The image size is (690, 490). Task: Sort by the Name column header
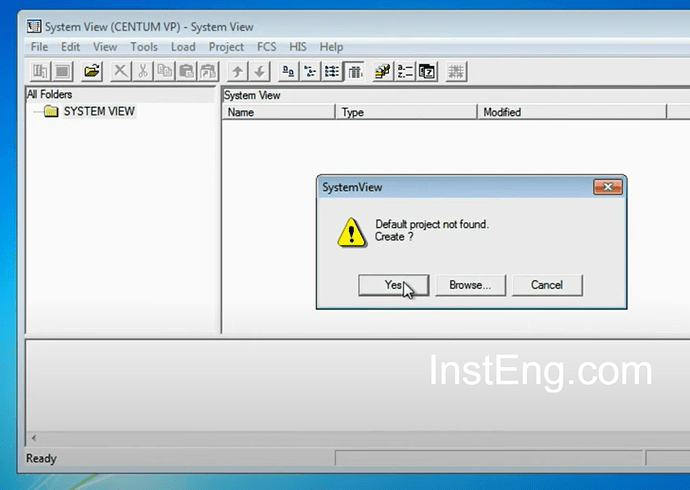coord(278,112)
